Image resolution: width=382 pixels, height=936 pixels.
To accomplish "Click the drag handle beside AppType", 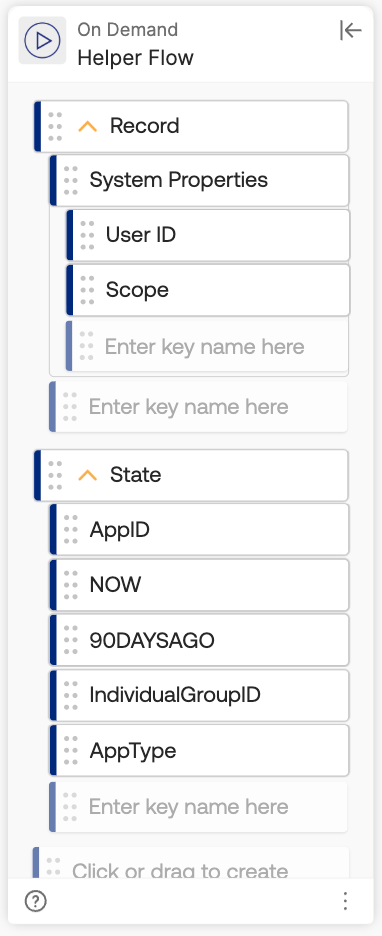I will click(x=71, y=750).
